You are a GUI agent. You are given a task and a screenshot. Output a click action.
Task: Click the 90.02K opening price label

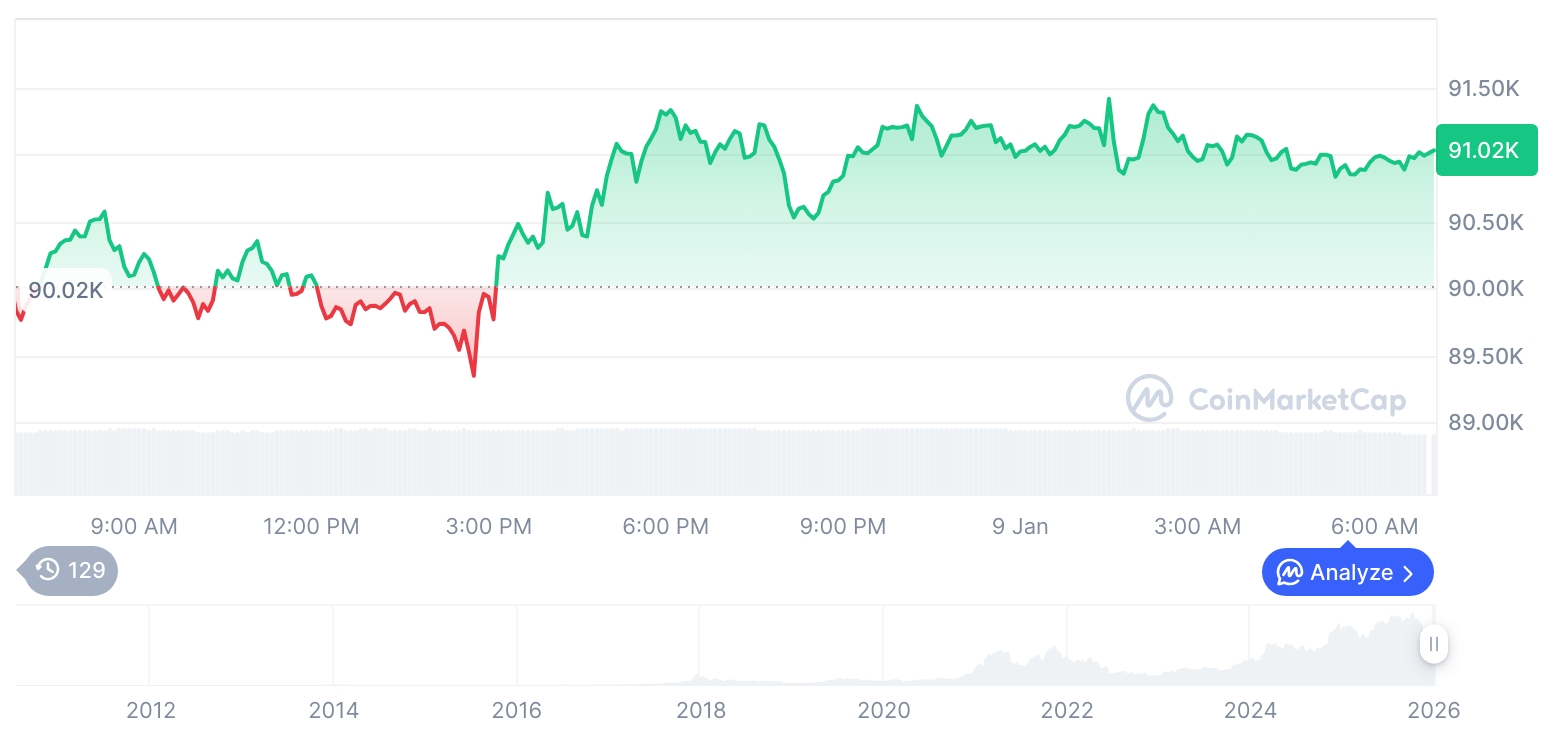(x=65, y=291)
